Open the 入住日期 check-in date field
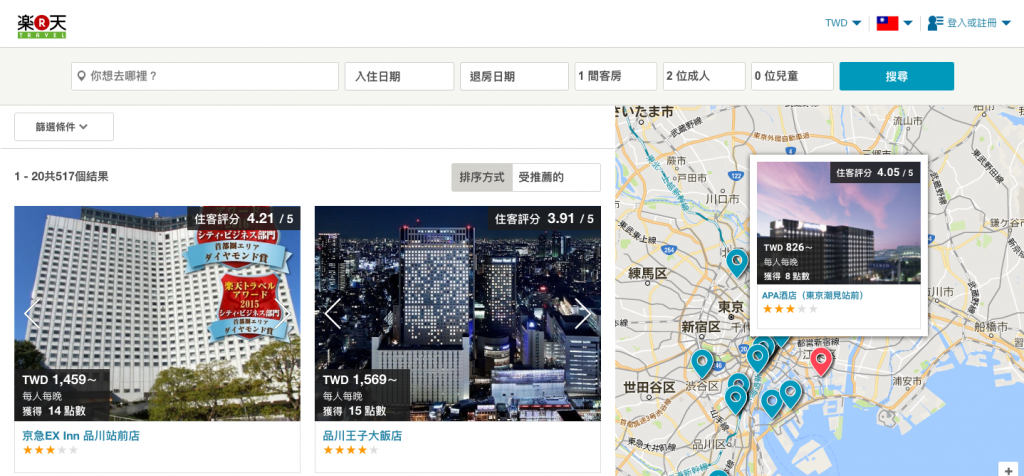 pos(399,76)
